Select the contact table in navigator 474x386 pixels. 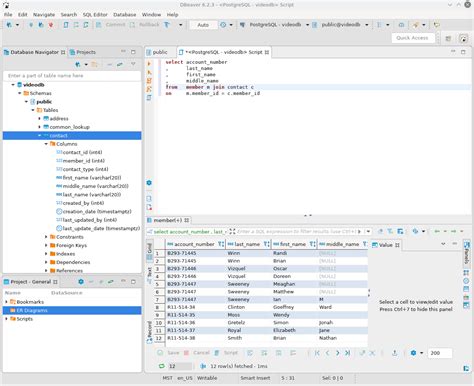coord(72,135)
